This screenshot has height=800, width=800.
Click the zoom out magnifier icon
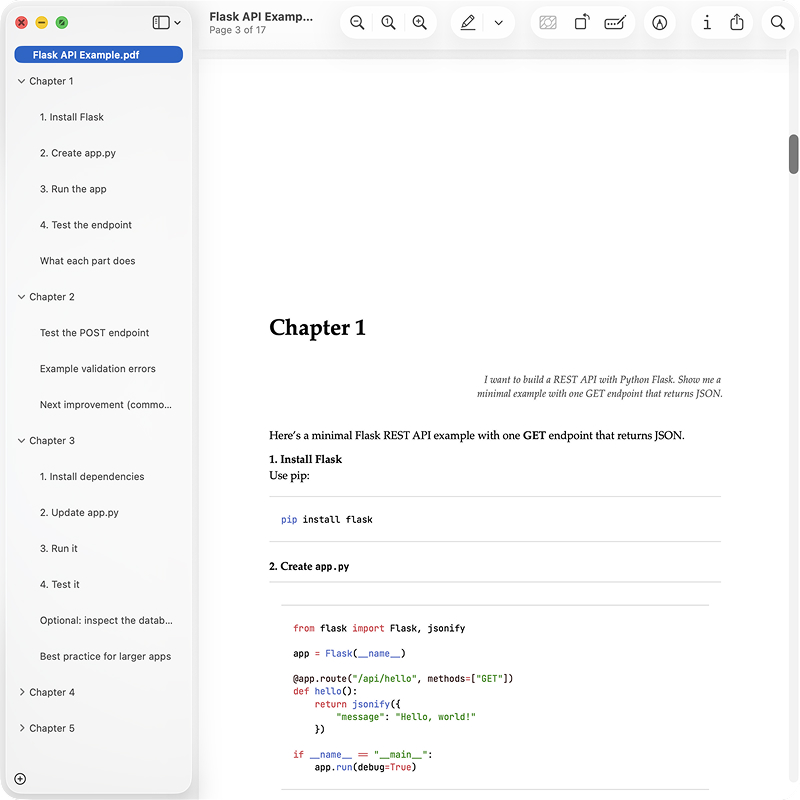click(x=357, y=22)
